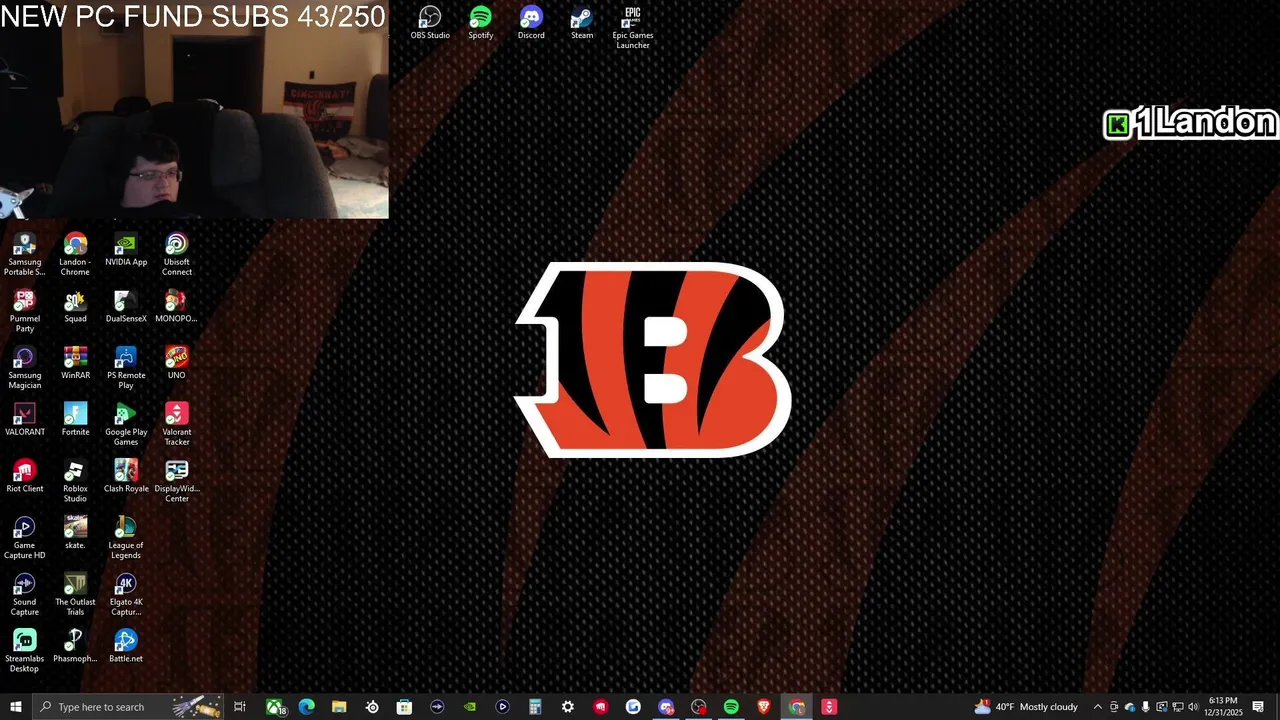The width and height of the screenshot is (1280, 720).
Task: Open Google Play Games desktop icon
Action: point(126,425)
